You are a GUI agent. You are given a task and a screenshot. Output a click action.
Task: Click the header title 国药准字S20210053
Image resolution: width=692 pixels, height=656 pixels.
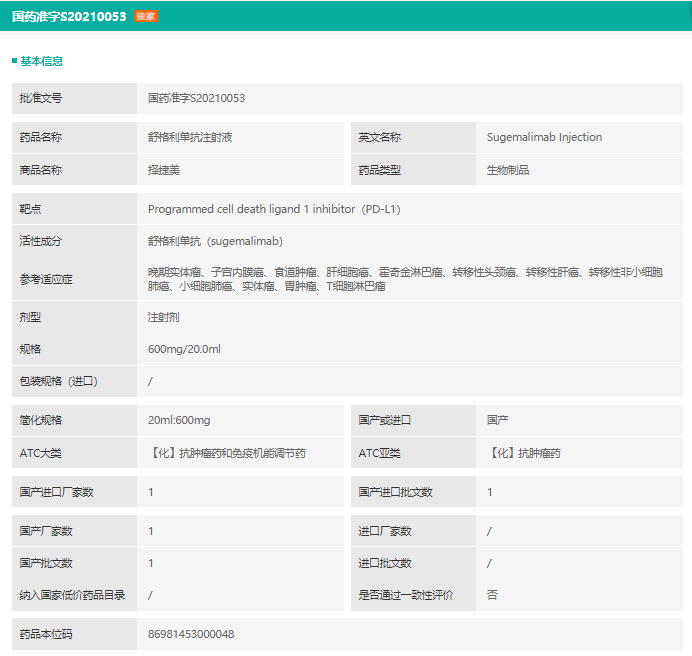tap(68, 16)
